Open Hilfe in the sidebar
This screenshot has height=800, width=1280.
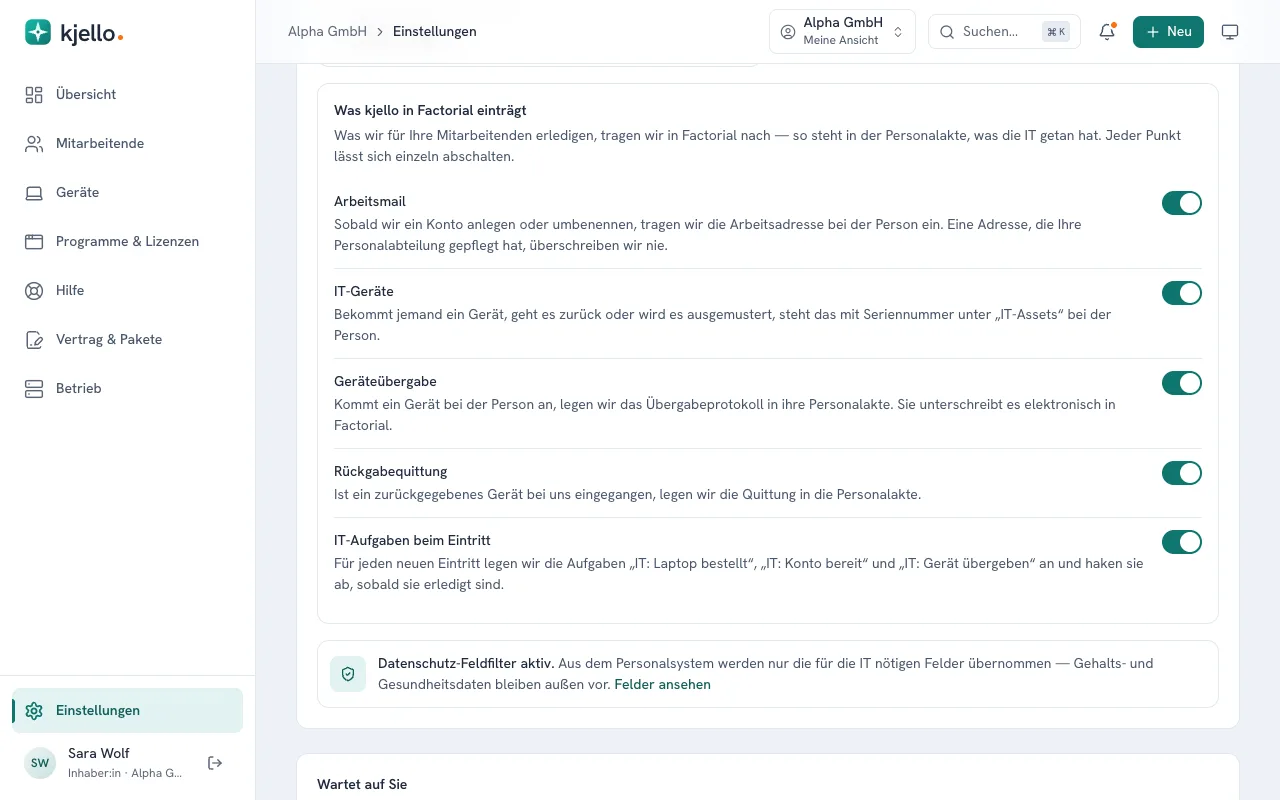[127, 291]
